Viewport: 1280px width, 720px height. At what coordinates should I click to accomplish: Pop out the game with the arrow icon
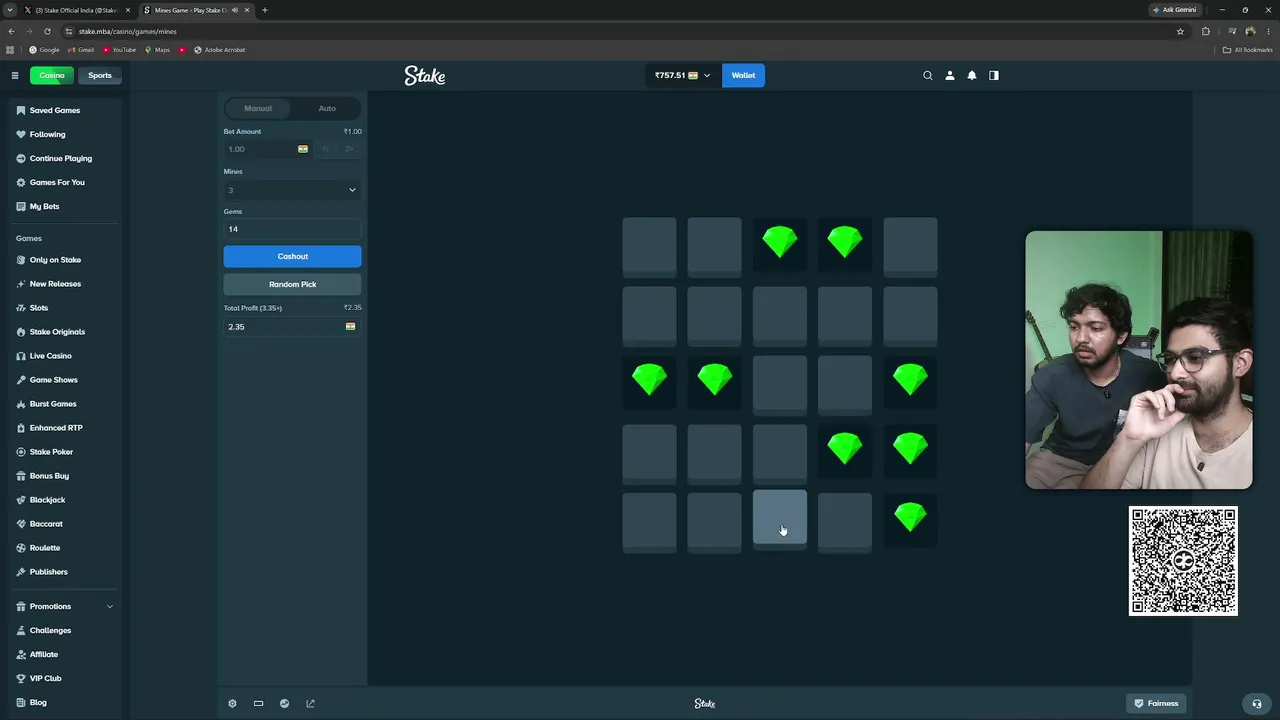point(310,703)
